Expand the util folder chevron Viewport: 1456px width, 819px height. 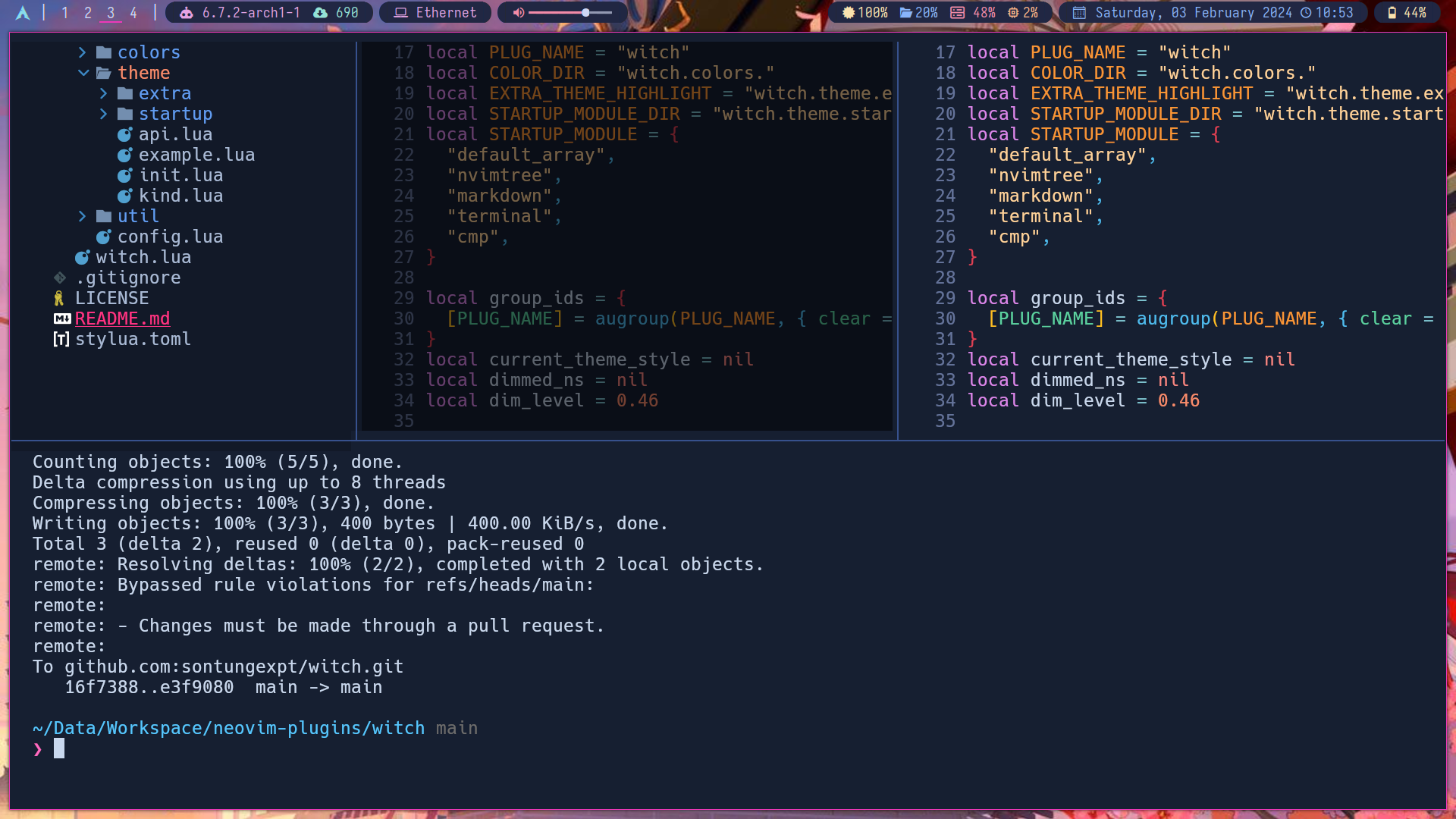click(x=82, y=216)
